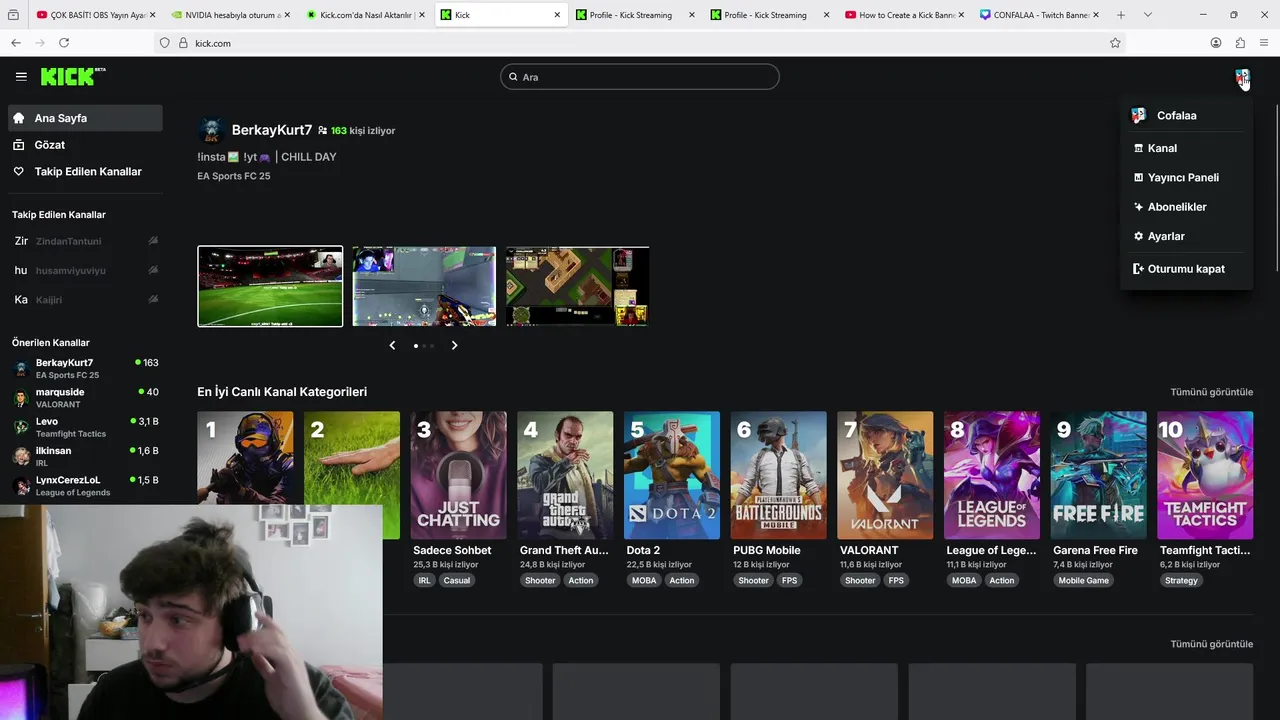Close the active Kick tab
This screenshot has width=1280, height=720.
click(x=557, y=15)
